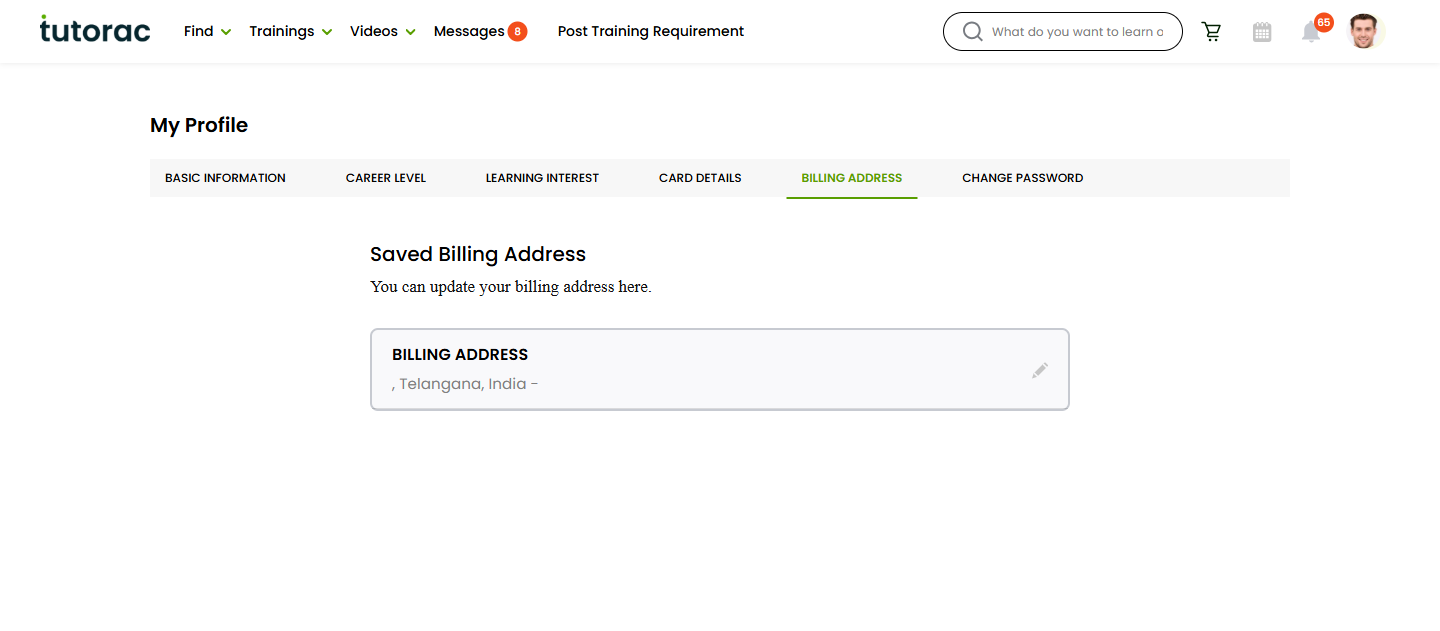Switch to the Change Password tab
This screenshot has width=1440, height=631.
click(1022, 178)
